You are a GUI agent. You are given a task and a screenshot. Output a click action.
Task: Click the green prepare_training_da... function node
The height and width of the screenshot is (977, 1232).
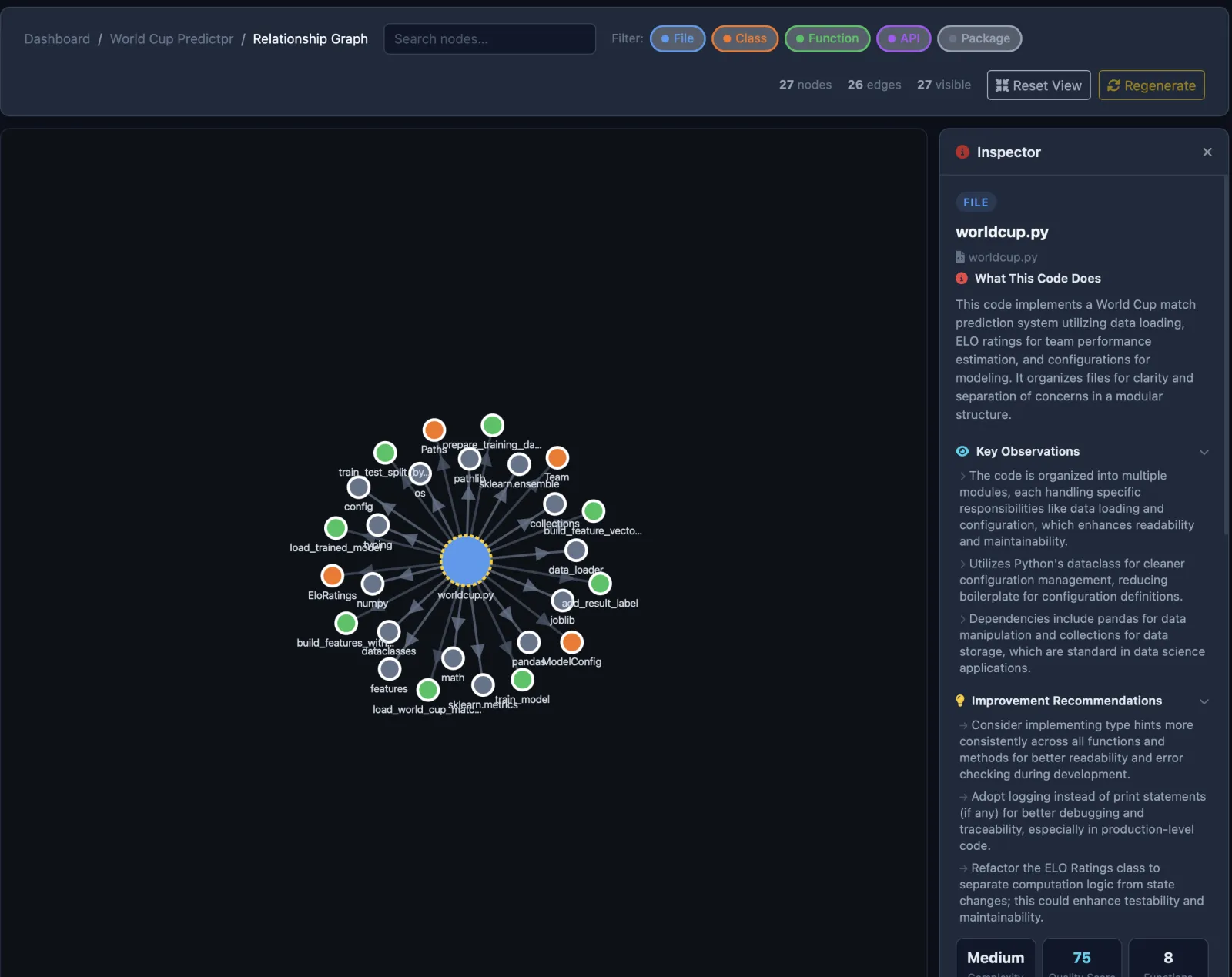[x=492, y=425]
